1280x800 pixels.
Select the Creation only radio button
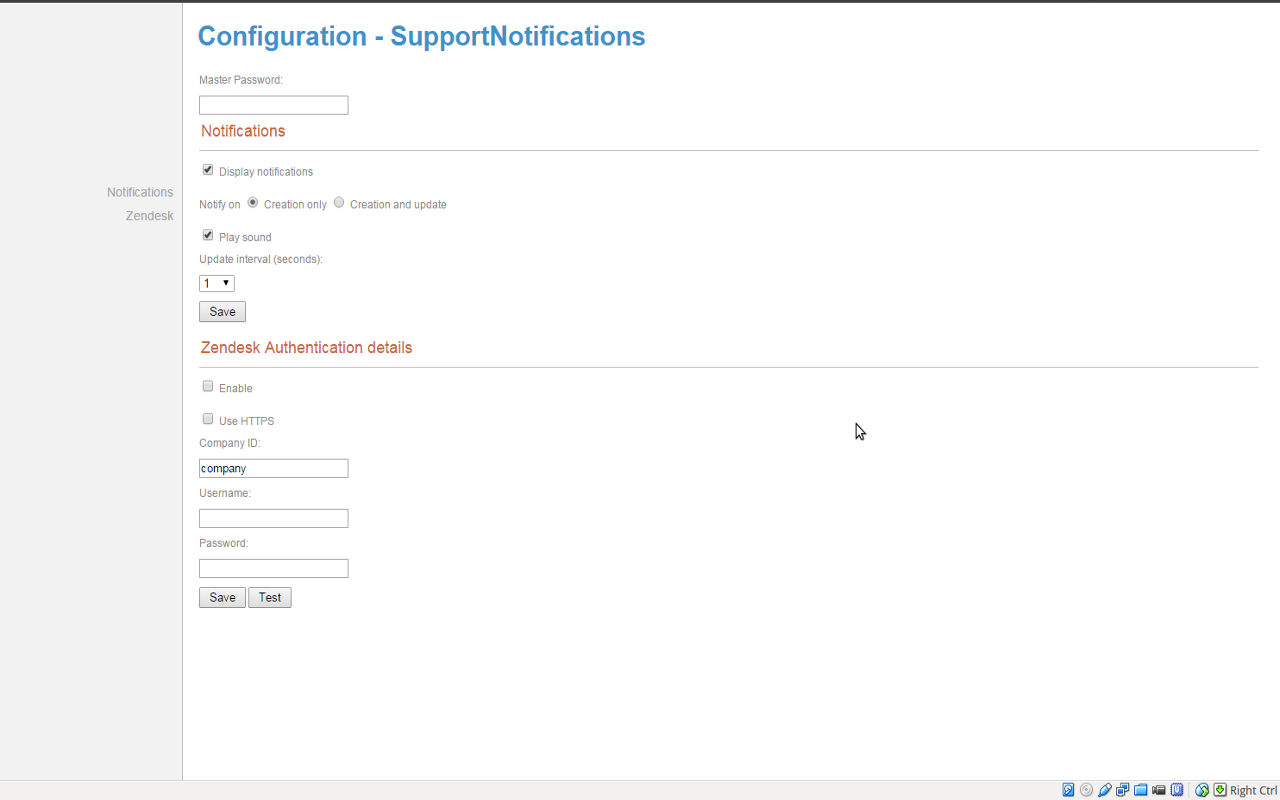(253, 202)
